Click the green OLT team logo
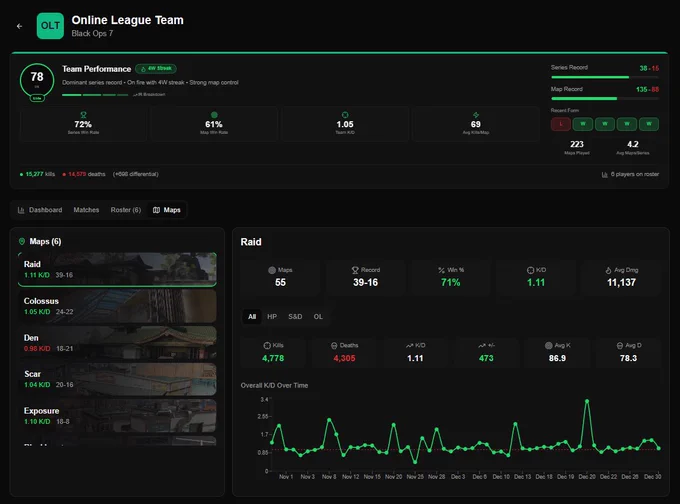680x504 pixels. [x=50, y=26]
